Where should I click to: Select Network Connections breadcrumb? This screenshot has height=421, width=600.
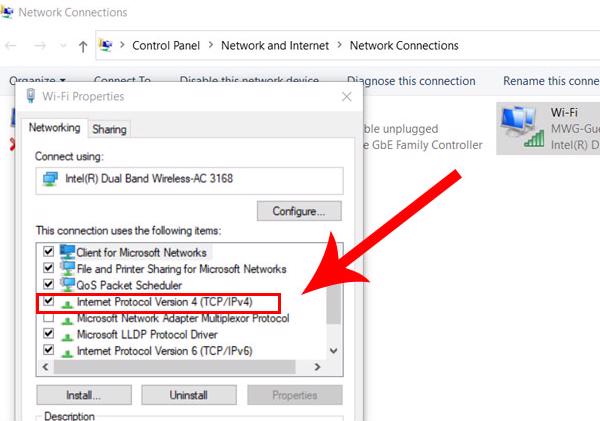tap(404, 46)
